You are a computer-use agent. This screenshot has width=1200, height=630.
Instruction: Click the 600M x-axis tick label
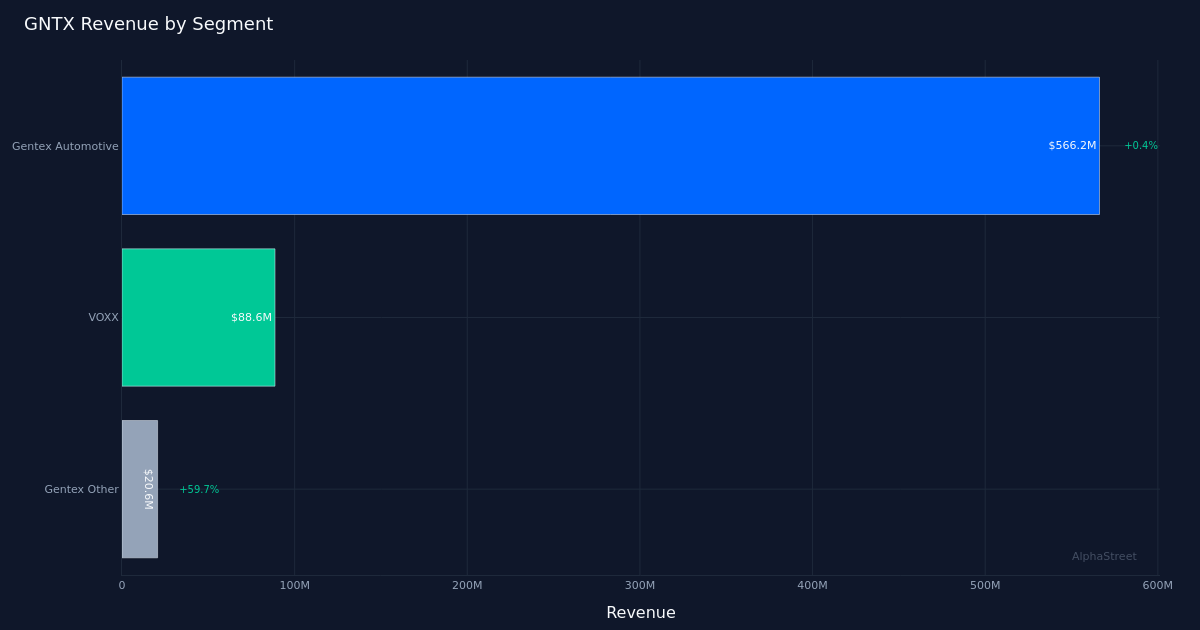(1157, 586)
